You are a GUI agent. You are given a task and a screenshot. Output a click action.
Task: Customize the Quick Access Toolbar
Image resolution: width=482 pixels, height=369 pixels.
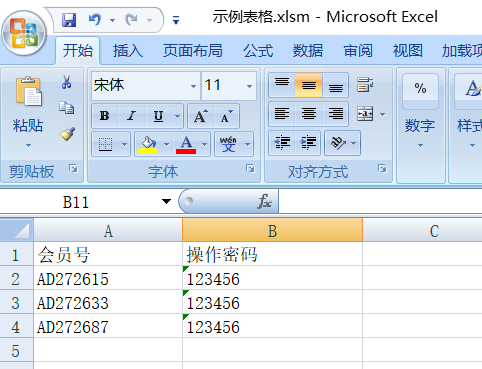pos(176,20)
